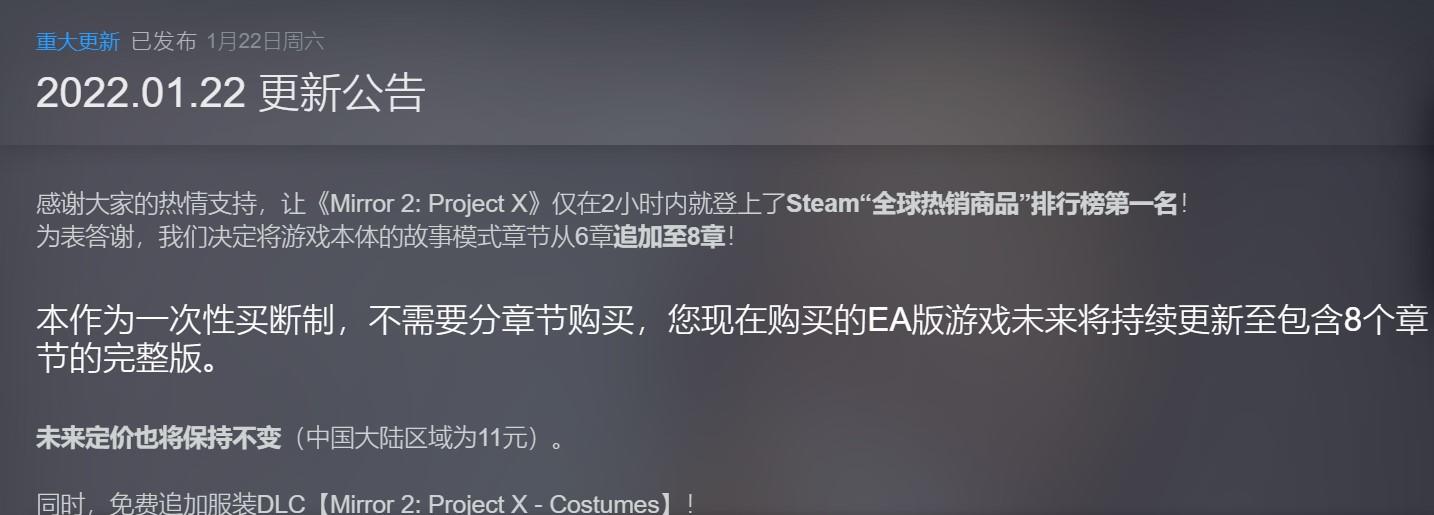The height and width of the screenshot is (515, 1434).
Task: Select the 1月22日周六 publish date
Action: point(265,41)
